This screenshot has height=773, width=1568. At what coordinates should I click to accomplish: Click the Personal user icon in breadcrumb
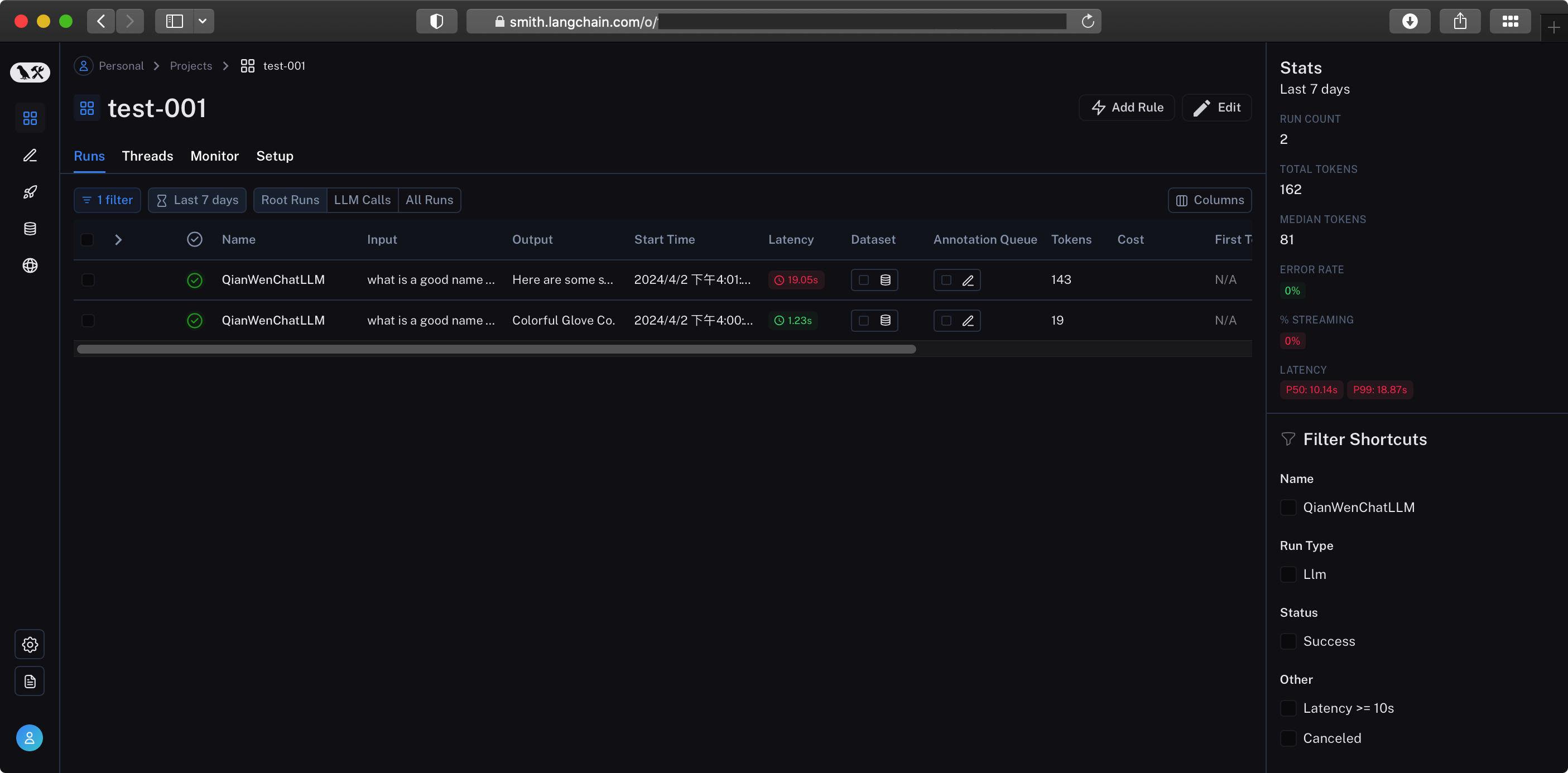[x=83, y=66]
